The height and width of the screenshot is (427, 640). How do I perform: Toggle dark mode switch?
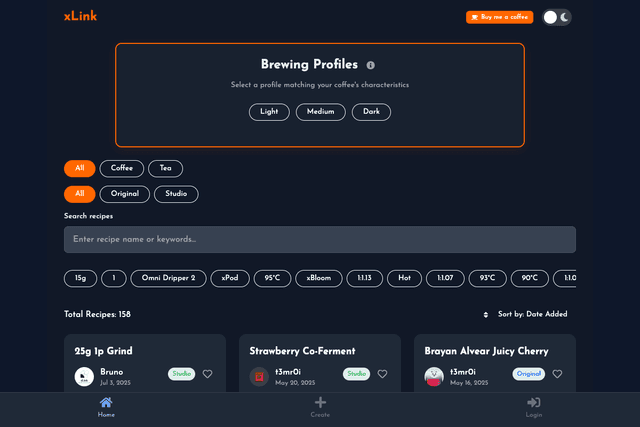pos(557,17)
